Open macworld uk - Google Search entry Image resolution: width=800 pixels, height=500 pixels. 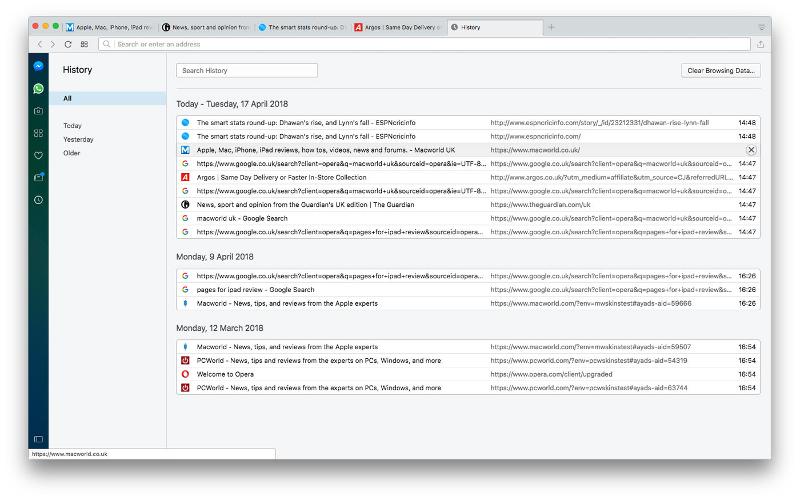click(468, 218)
